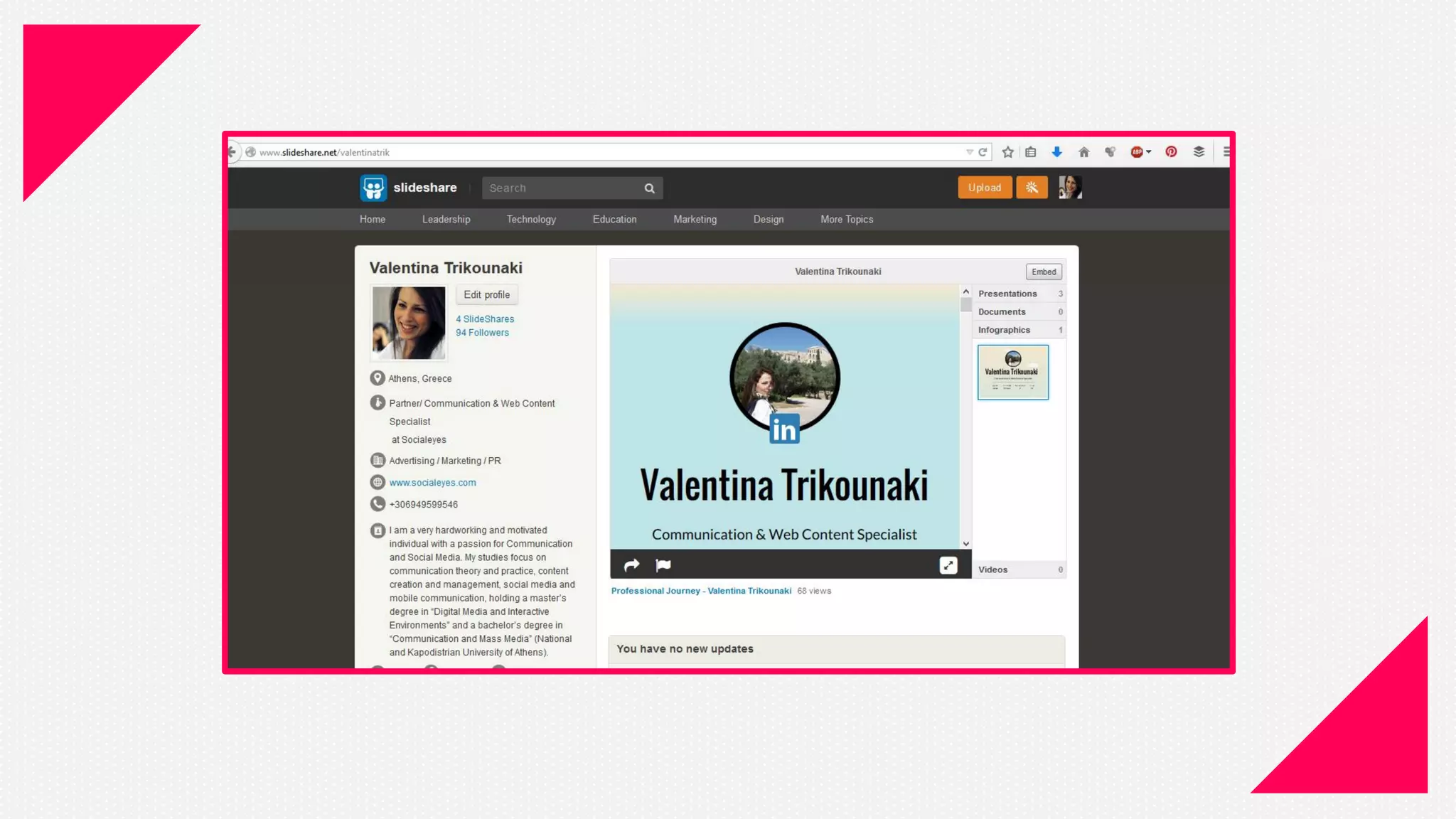Go to the Marketing topic
This screenshot has height=819, width=1456.
coord(695,220)
